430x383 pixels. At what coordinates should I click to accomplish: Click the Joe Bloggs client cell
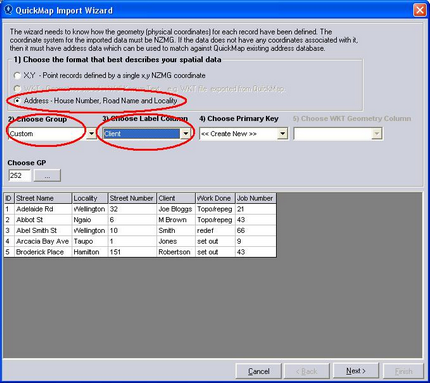pos(175,209)
